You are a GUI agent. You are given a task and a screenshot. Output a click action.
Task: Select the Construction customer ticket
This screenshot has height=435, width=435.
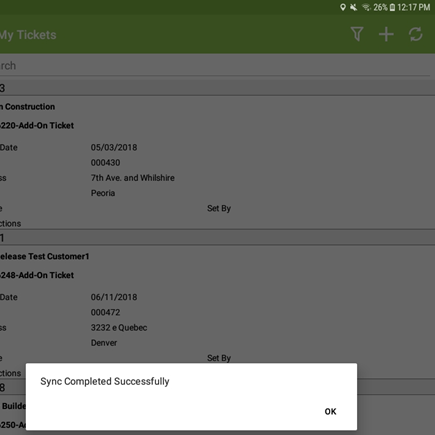coord(28,107)
